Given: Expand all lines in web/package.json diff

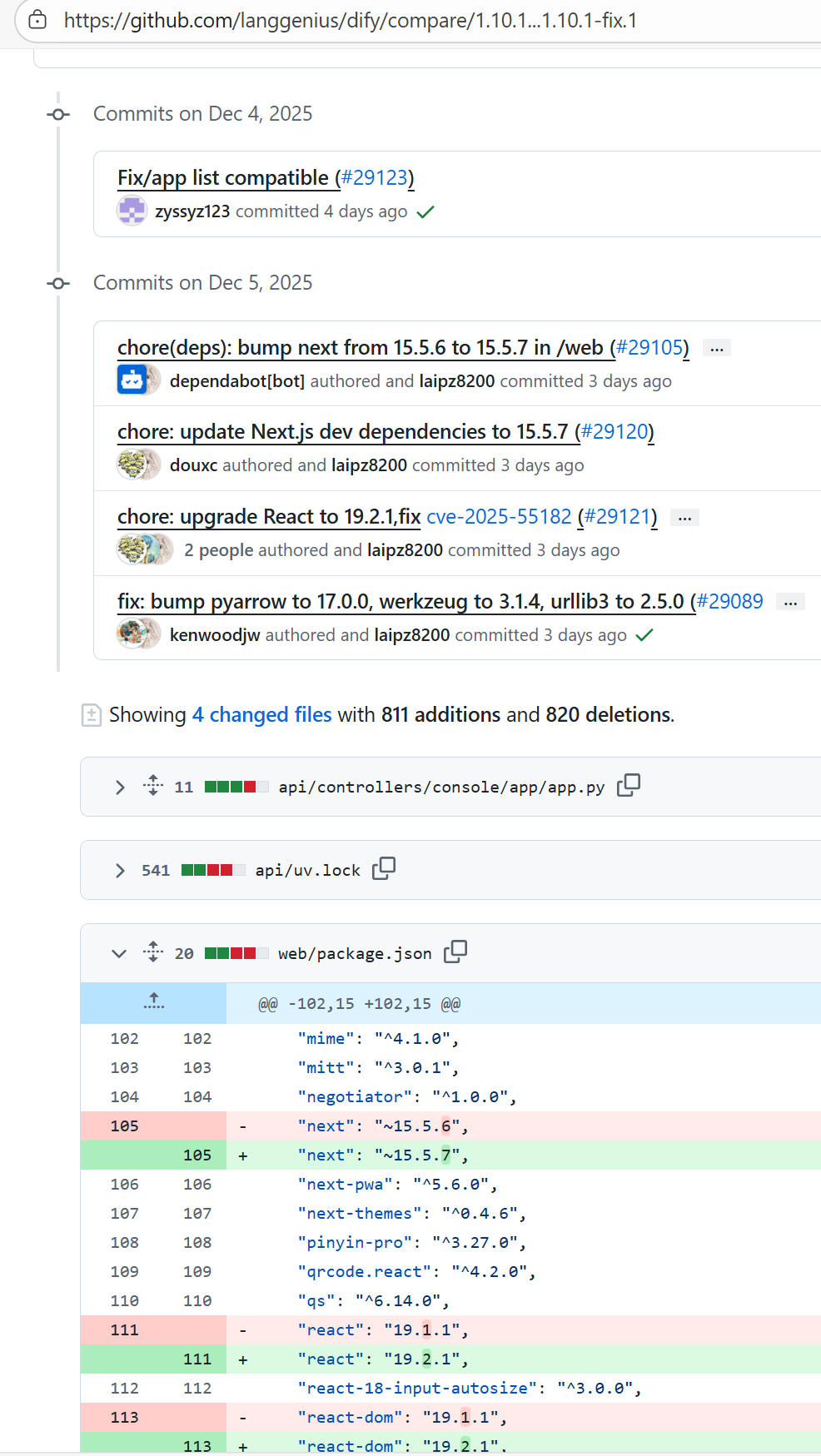Looking at the screenshot, I should click(x=153, y=952).
